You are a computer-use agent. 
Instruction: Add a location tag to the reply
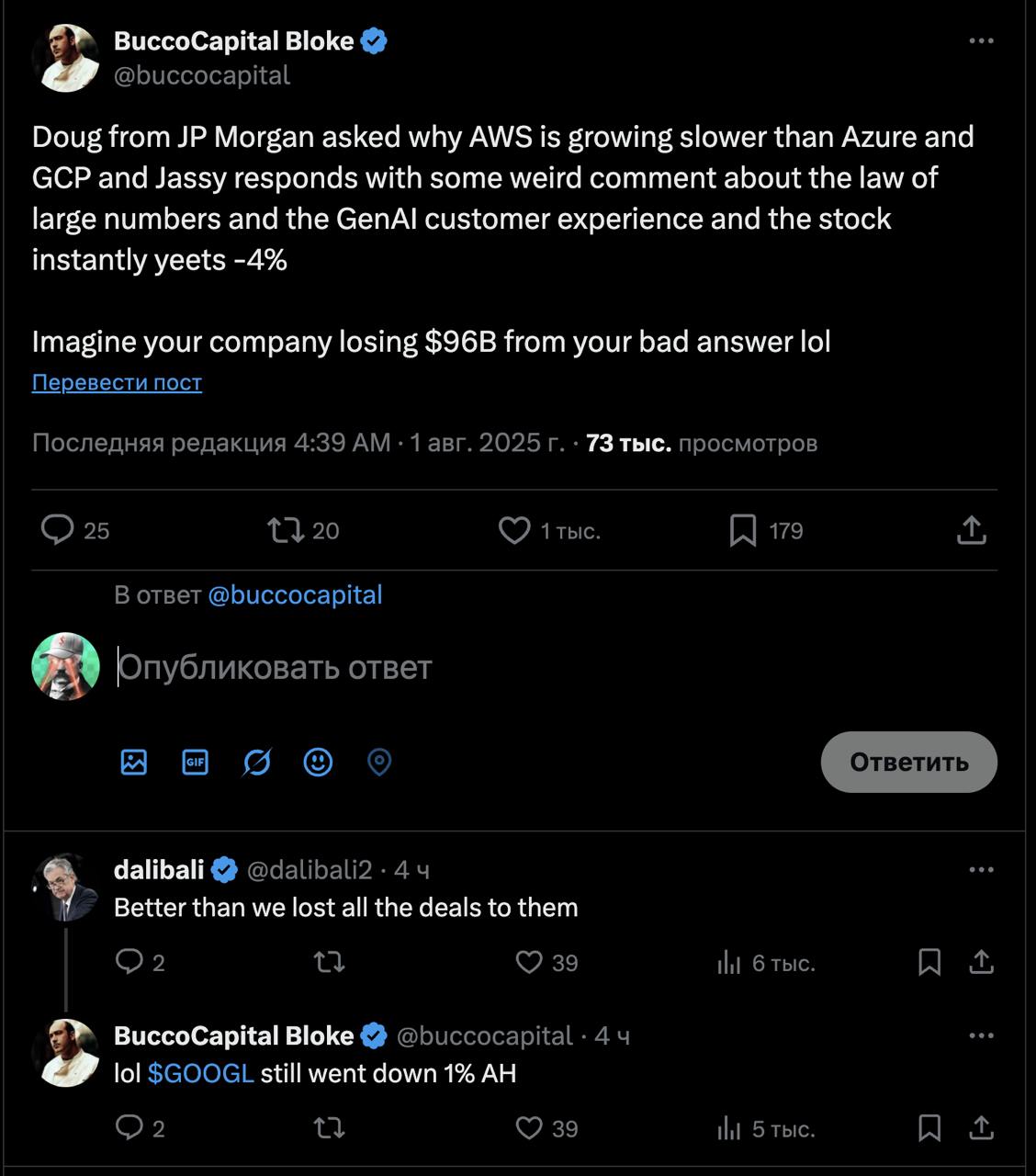(379, 762)
